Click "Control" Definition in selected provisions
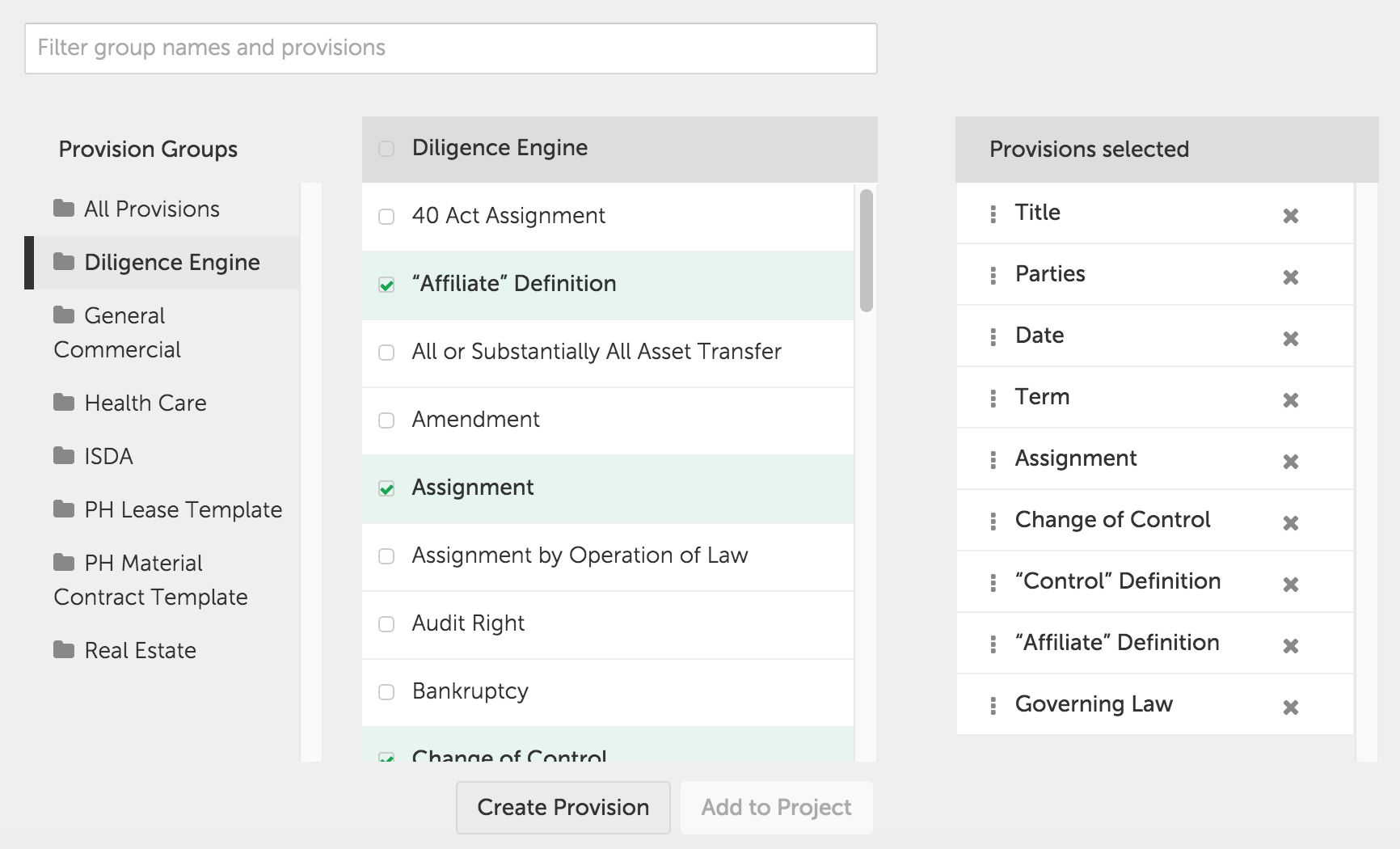 [1118, 581]
